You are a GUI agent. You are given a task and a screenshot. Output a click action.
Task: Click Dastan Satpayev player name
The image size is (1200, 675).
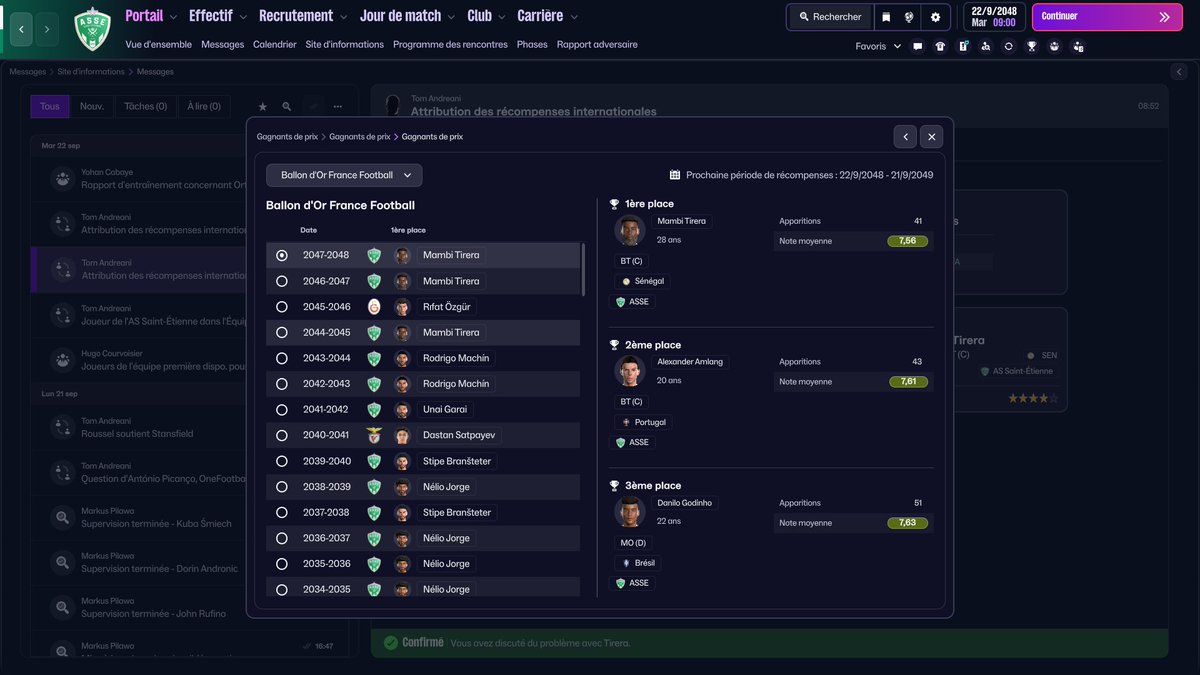click(x=459, y=435)
